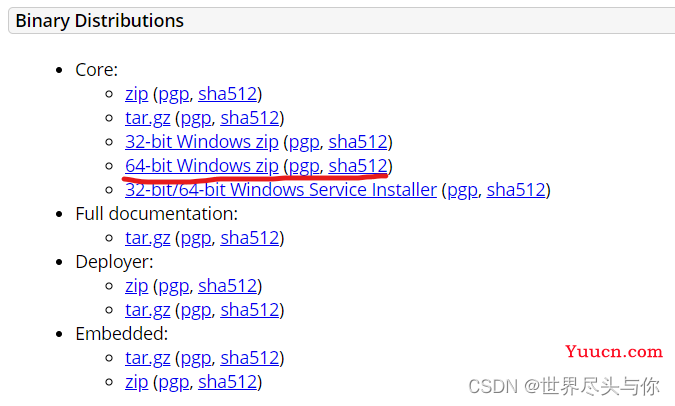
Task: Download the Embedded tar.gz file
Action: [148, 358]
